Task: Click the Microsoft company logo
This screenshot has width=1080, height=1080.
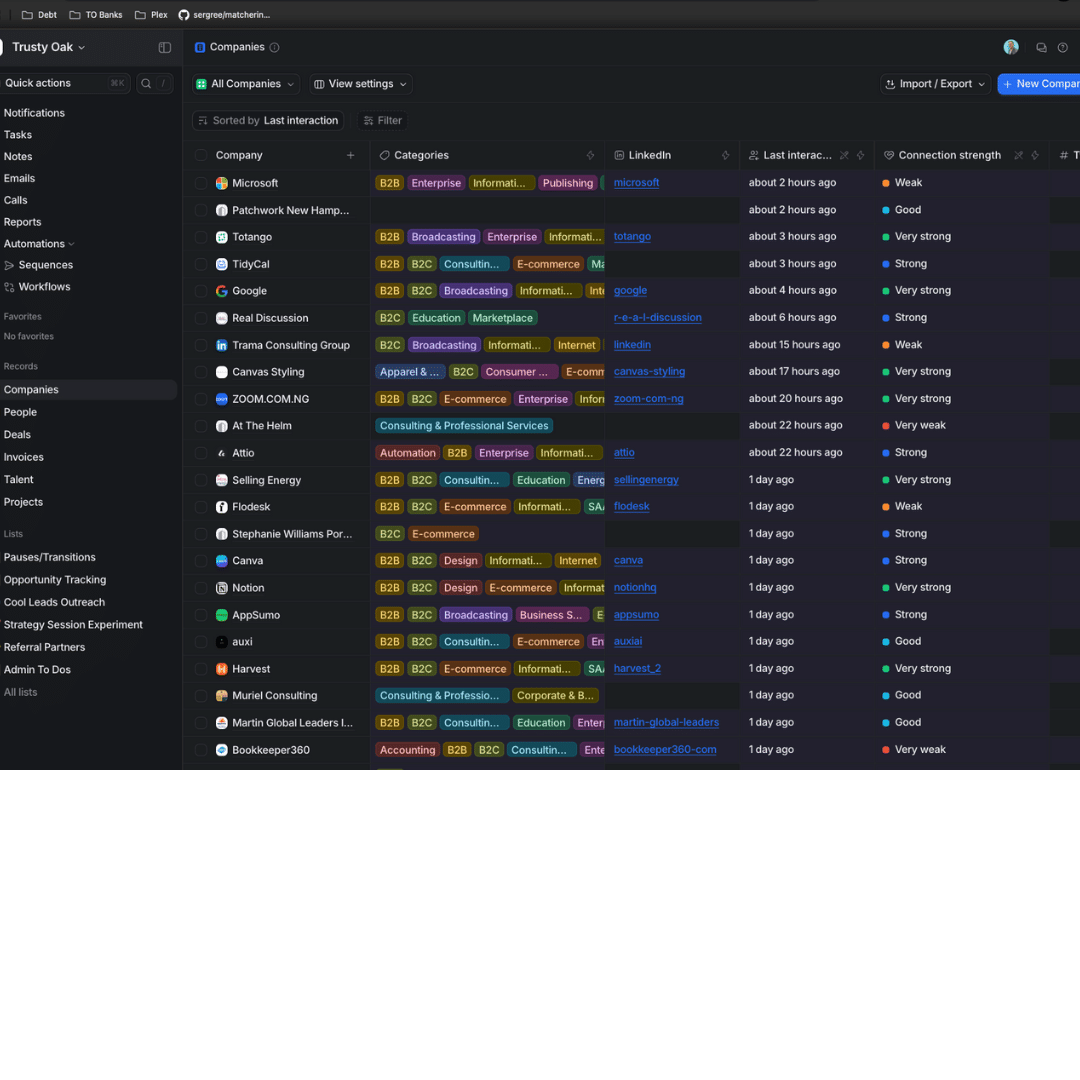Action: tap(222, 183)
